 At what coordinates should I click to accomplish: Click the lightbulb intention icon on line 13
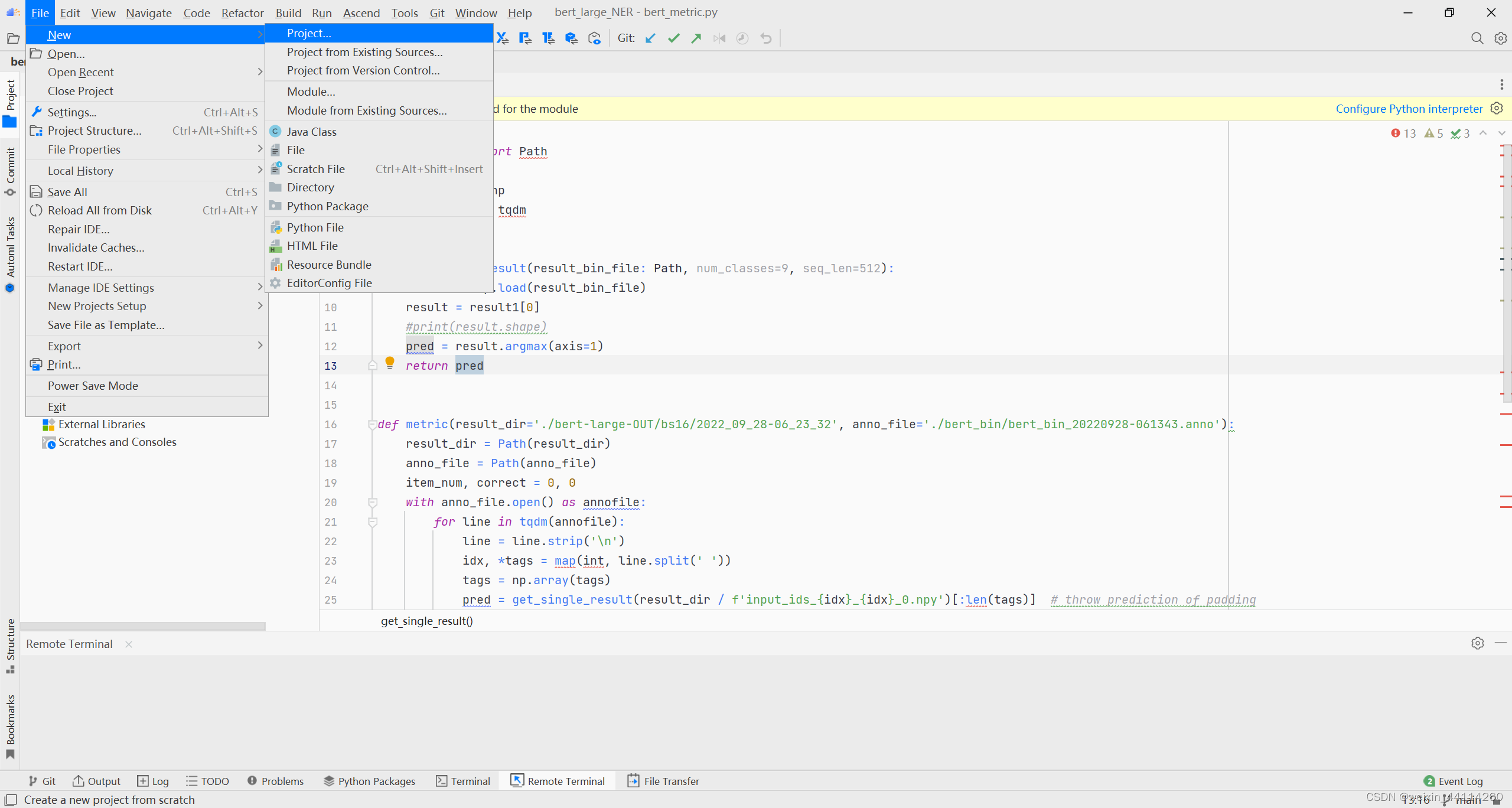coord(390,362)
